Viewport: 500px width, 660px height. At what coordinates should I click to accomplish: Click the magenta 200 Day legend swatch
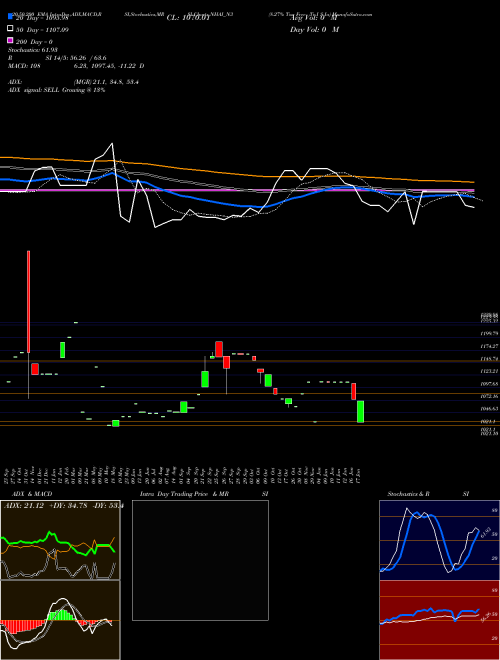pos(10,40)
